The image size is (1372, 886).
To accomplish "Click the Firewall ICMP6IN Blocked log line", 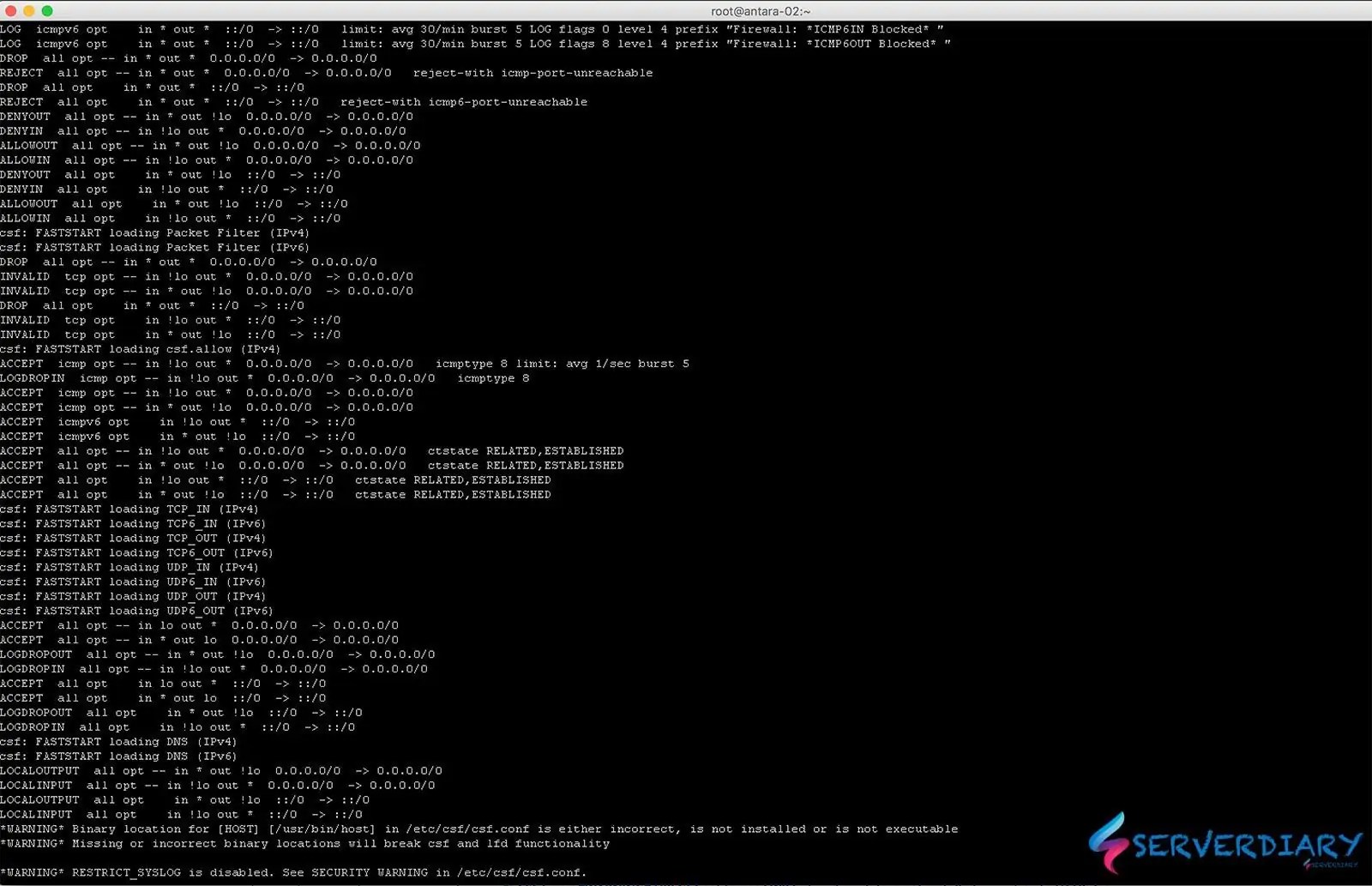I will click(x=472, y=29).
